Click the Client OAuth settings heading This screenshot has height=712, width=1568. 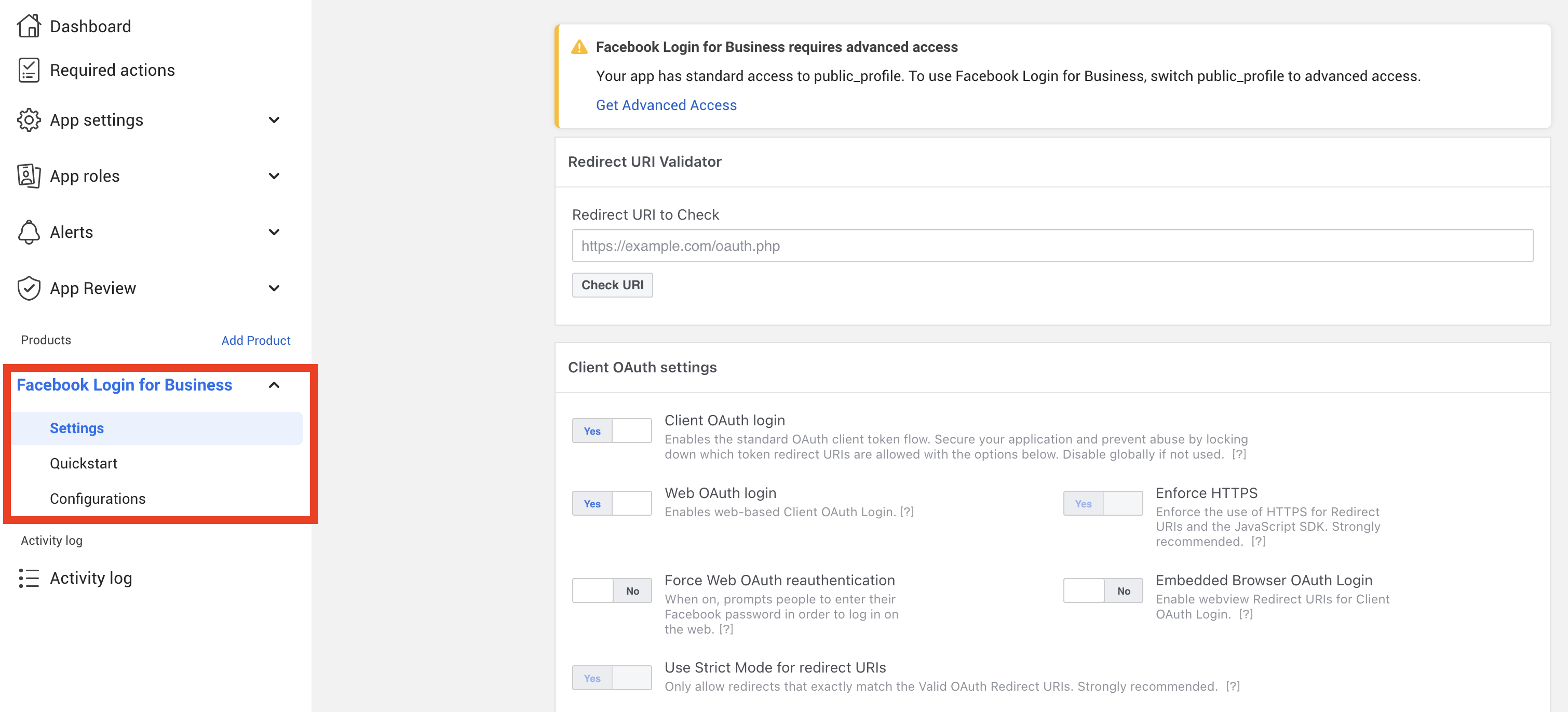pyautogui.click(x=642, y=367)
